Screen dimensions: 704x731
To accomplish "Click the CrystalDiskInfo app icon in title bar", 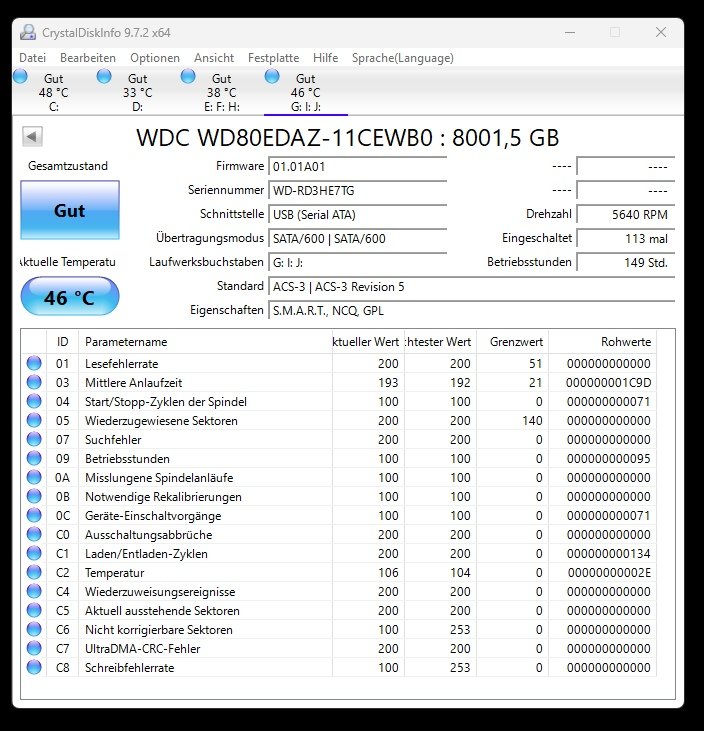I will tap(28, 32).
